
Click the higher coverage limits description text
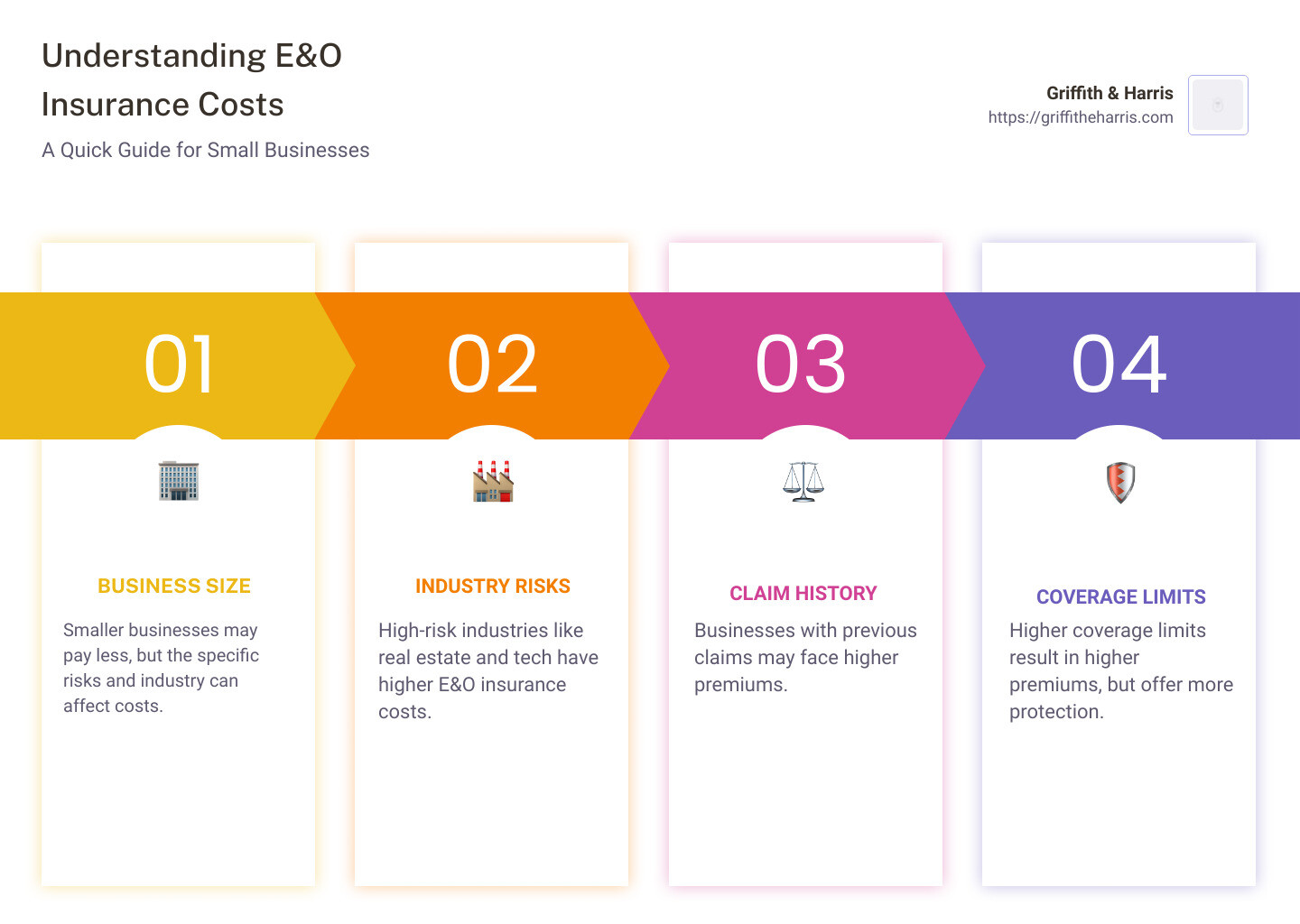pyautogui.click(x=1120, y=670)
